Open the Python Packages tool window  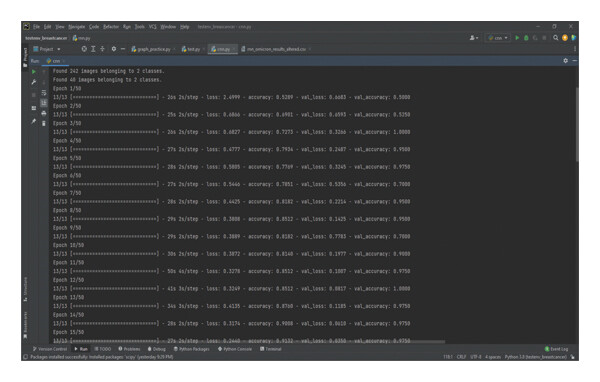[x=192, y=349]
